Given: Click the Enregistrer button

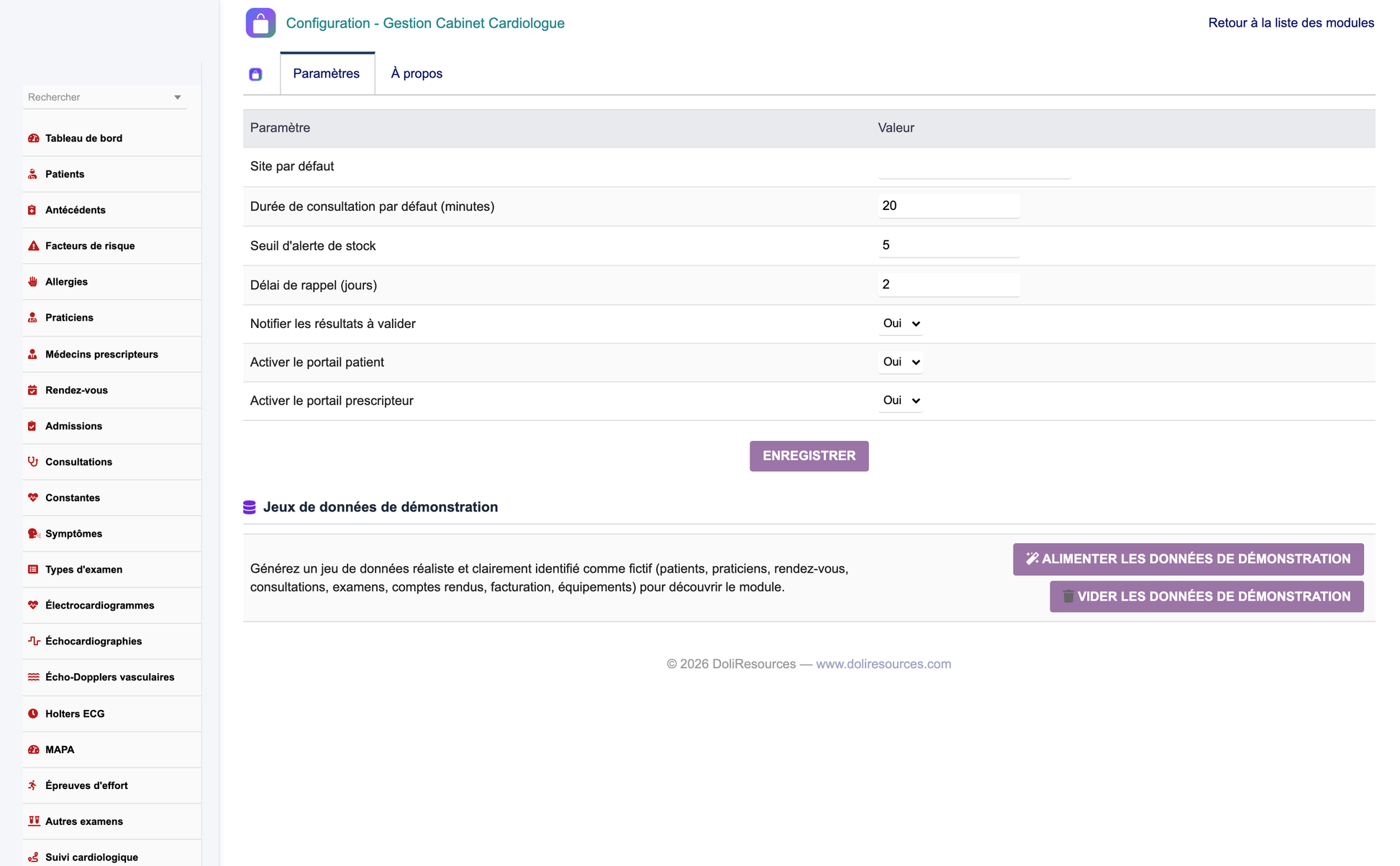Looking at the screenshot, I should coord(809,456).
